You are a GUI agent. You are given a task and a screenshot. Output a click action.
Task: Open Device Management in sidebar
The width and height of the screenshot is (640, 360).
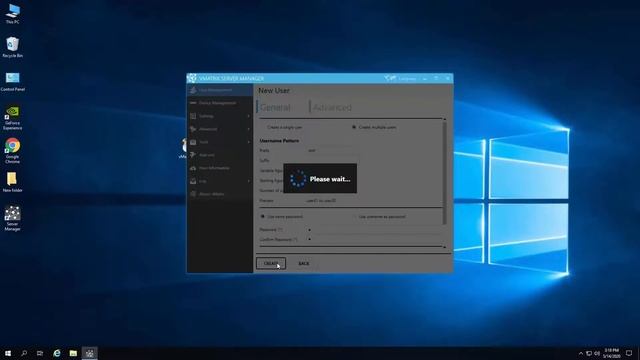coord(220,103)
